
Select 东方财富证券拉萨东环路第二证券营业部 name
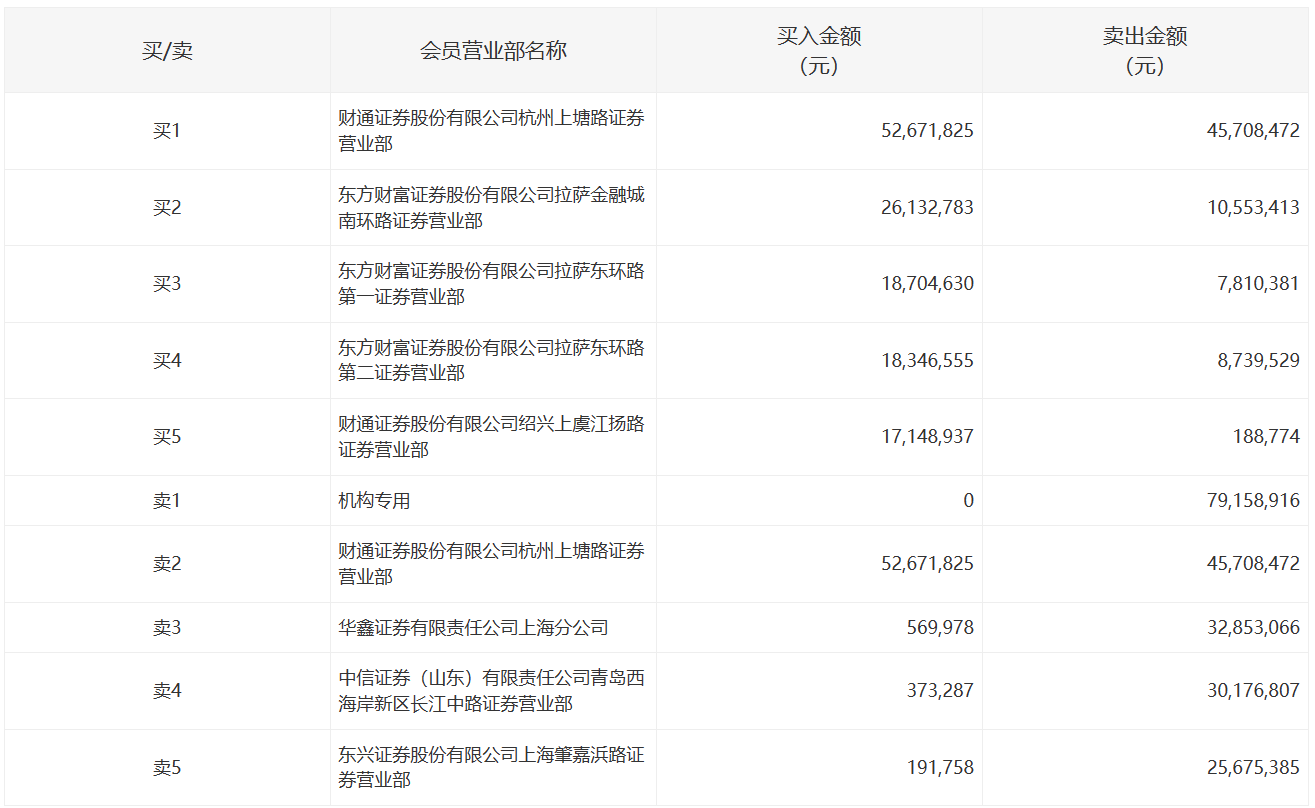pos(491,360)
